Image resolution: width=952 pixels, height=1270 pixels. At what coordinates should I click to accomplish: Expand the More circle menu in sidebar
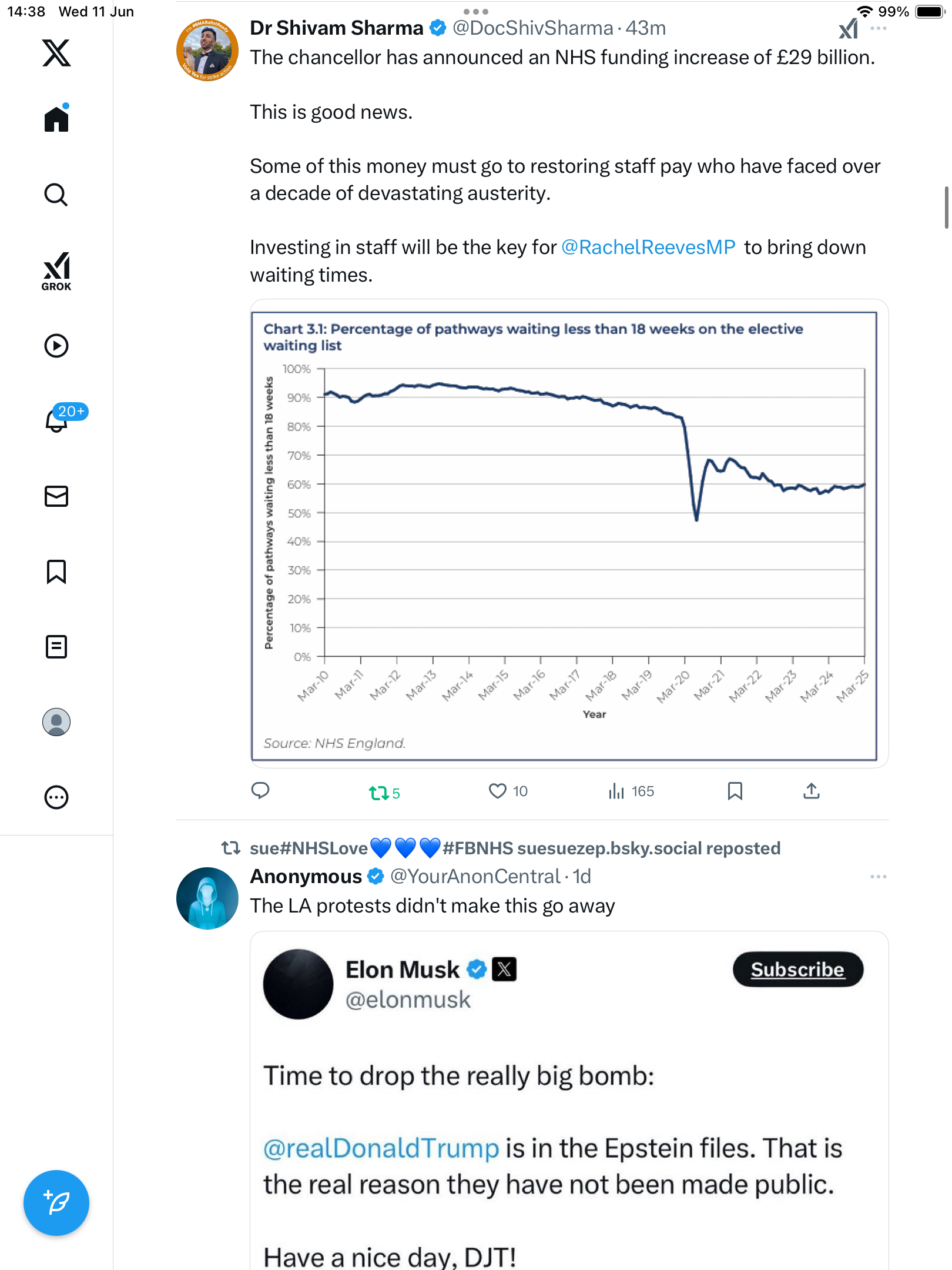tap(56, 797)
